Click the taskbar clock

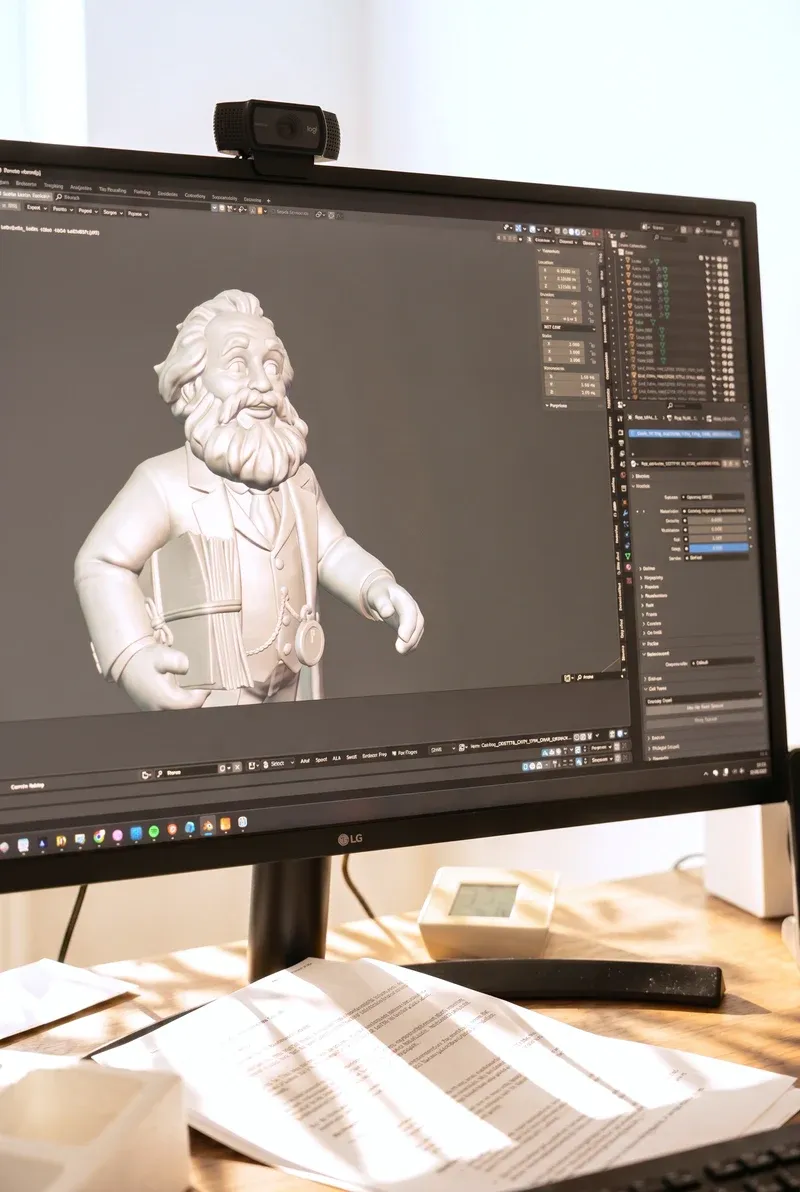tap(759, 768)
